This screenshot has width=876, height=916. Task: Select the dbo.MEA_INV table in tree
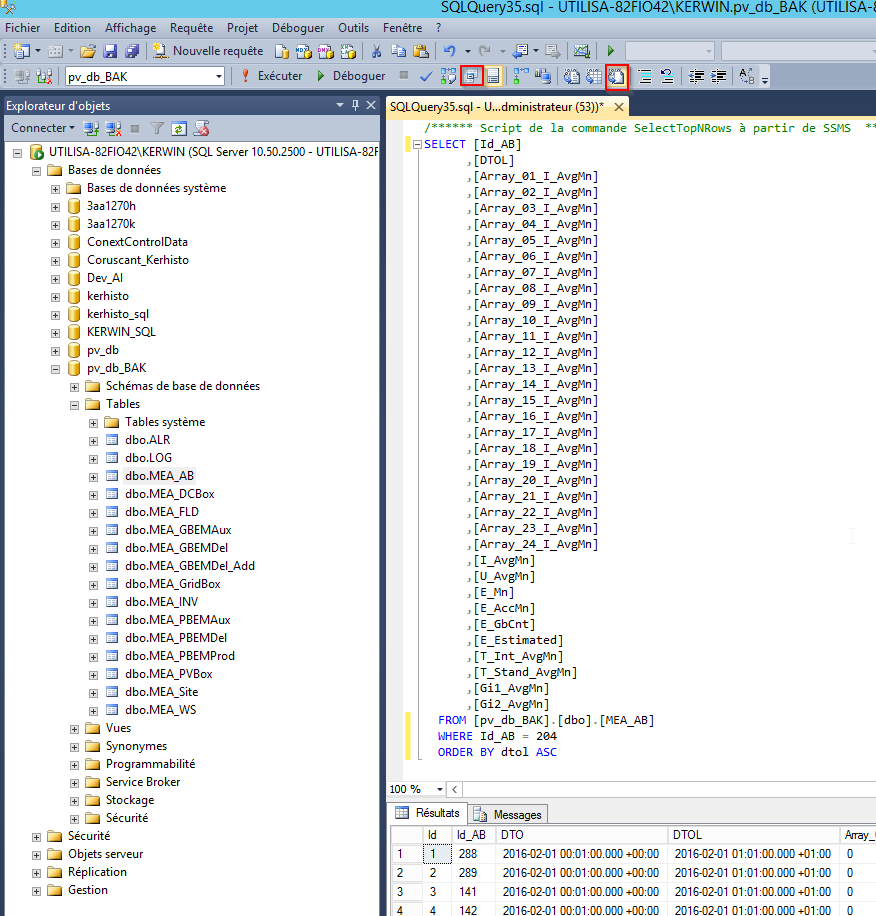coord(161,602)
